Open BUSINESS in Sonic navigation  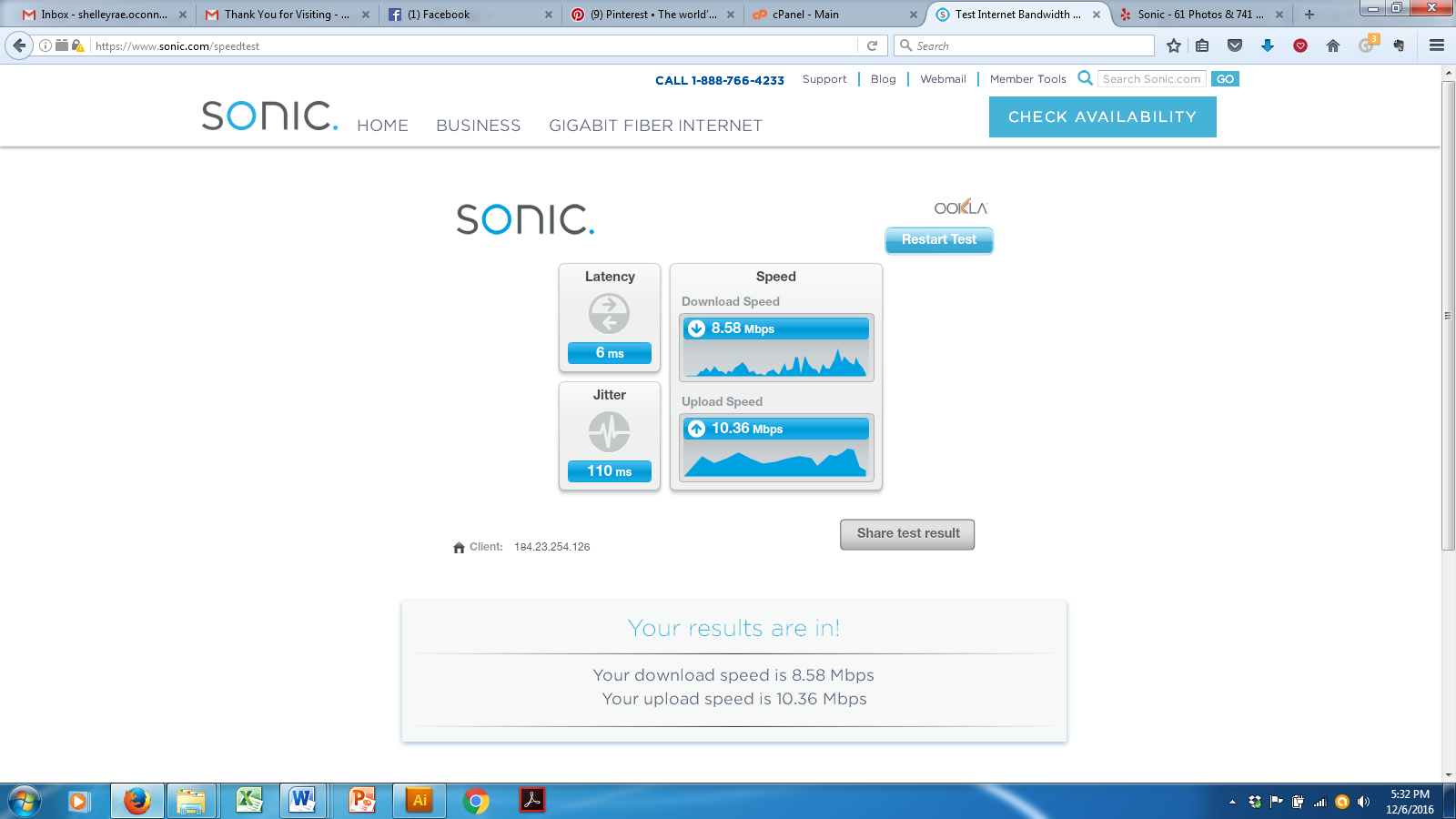pos(478,126)
